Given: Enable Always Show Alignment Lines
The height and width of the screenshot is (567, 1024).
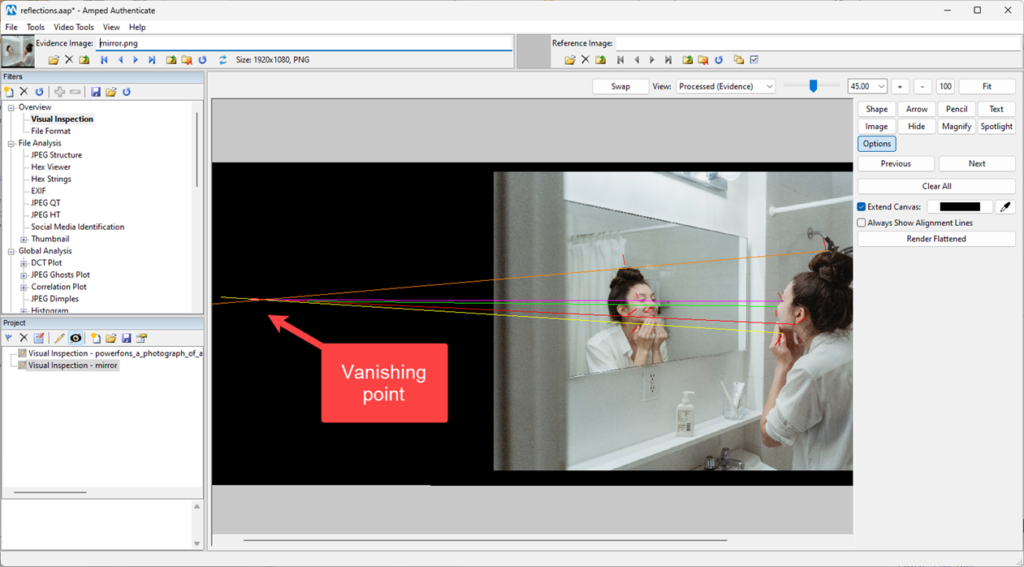Looking at the screenshot, I should (861, 223).
